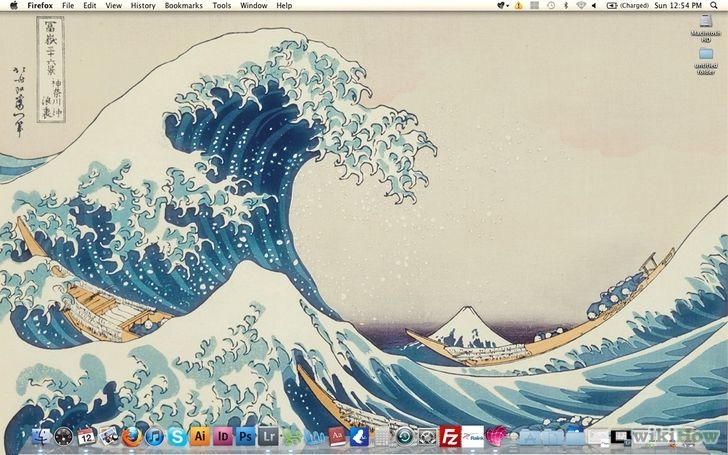Open the Tools menu
This screenshot has width=728, height=455.
(221, 6)
